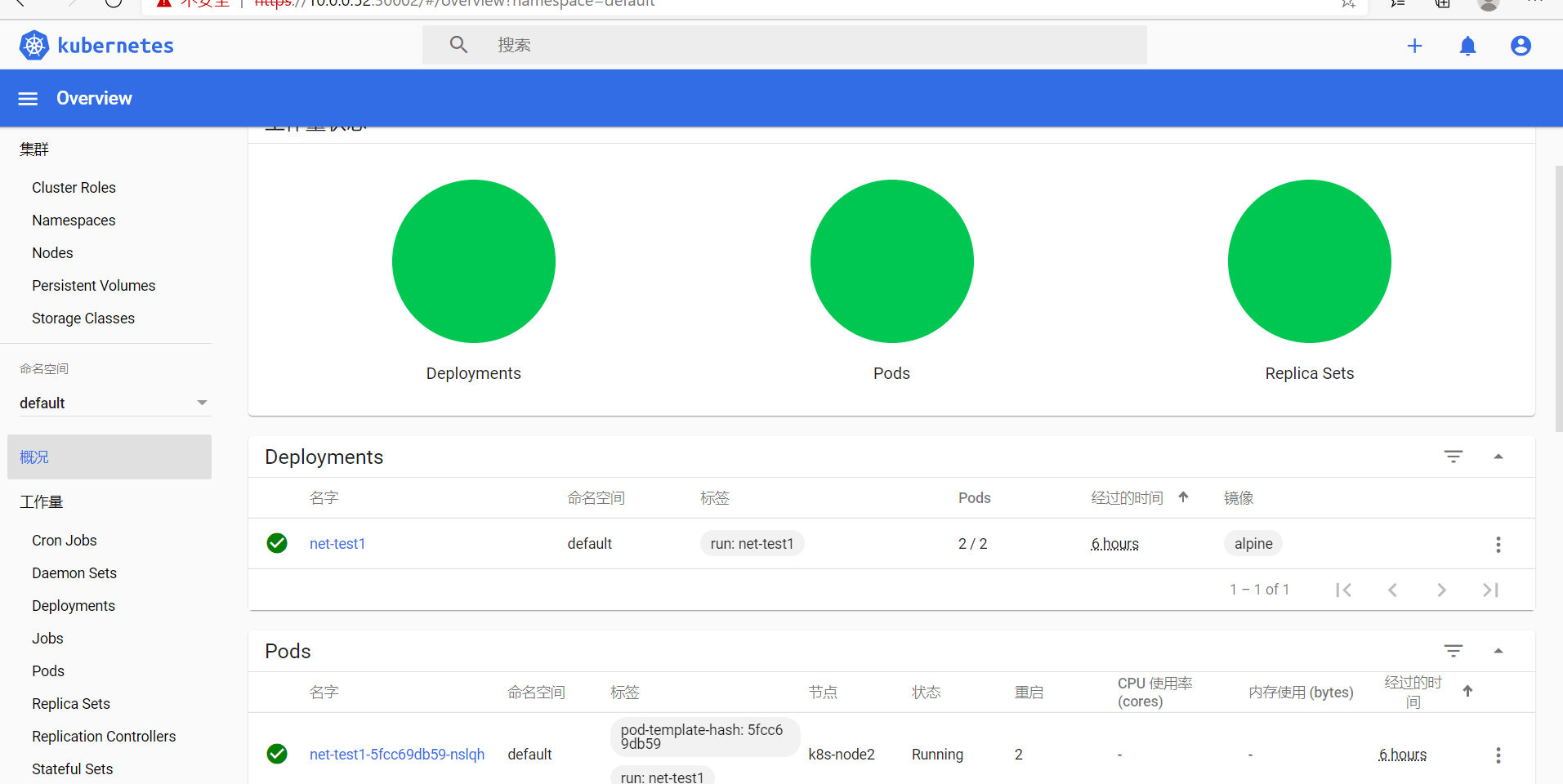The height and width of the screenshot is (784, 1563).
Task: Open the net-test1-5fcc69db59-nslqh pod link
Action: coord(397,755)
